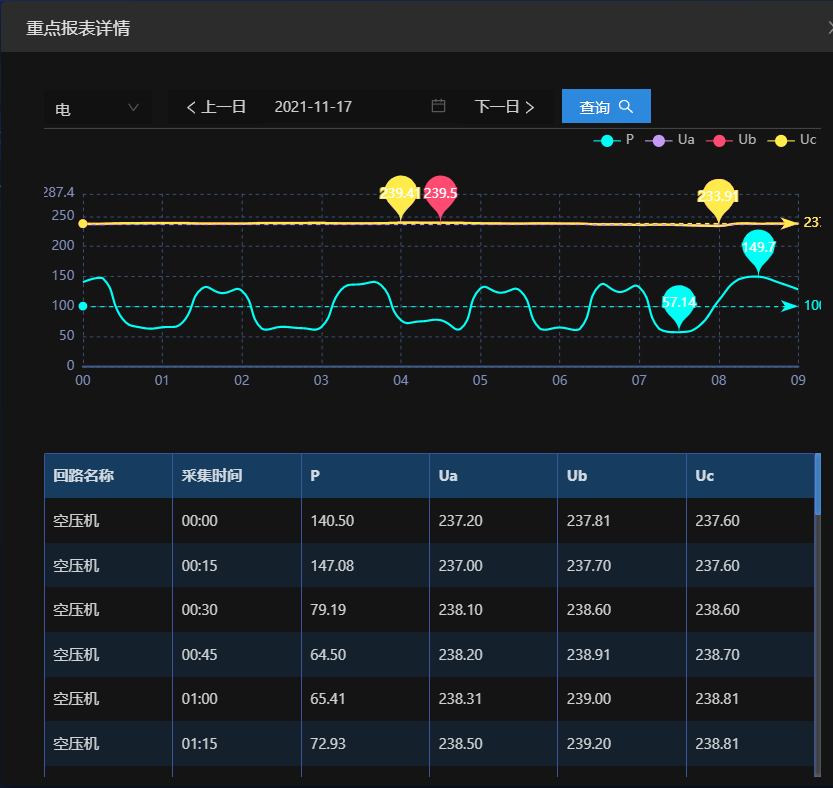Click the search magnifier icon on 查询 button

click(x=625, y=106)
